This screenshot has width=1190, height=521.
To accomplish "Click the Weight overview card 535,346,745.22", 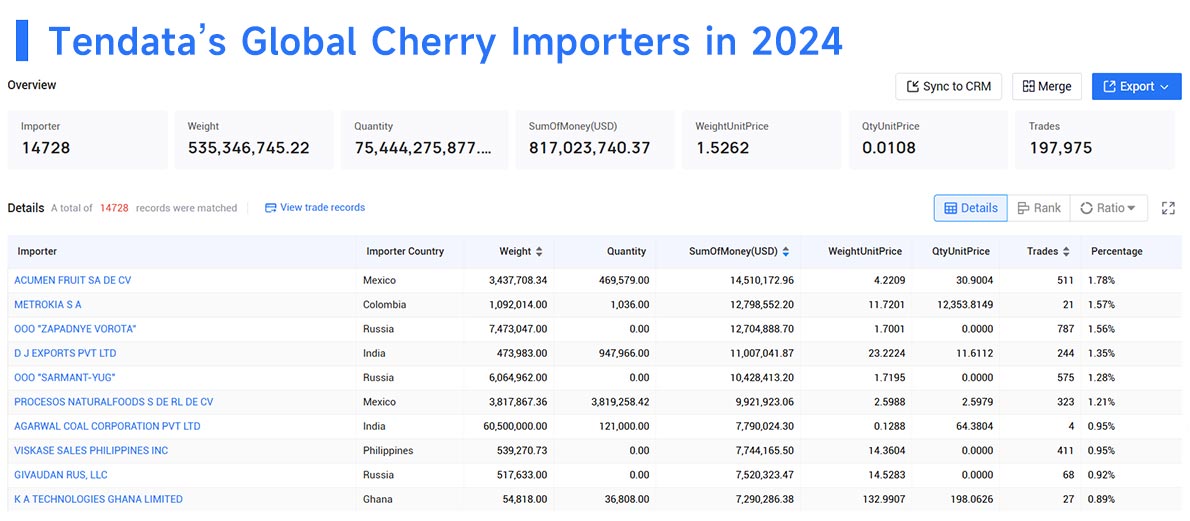I will point(254,140).
